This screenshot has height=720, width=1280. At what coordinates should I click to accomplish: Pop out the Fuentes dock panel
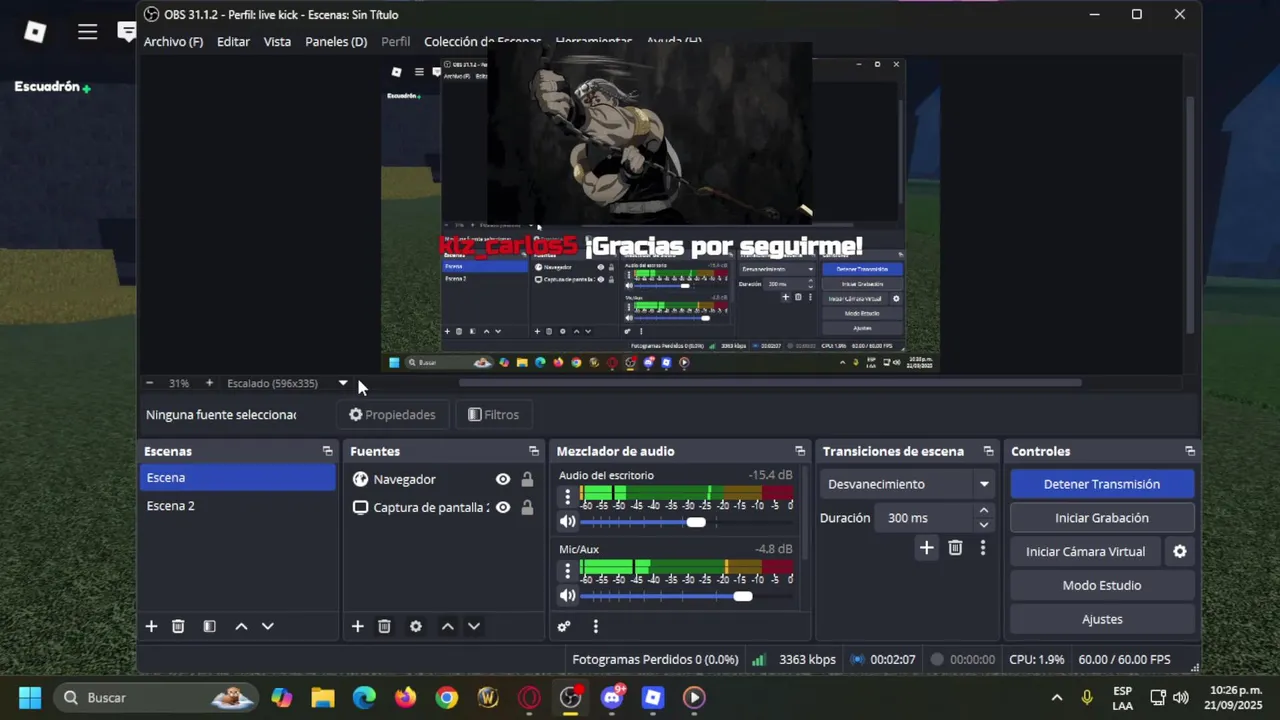tap(534, 451)
